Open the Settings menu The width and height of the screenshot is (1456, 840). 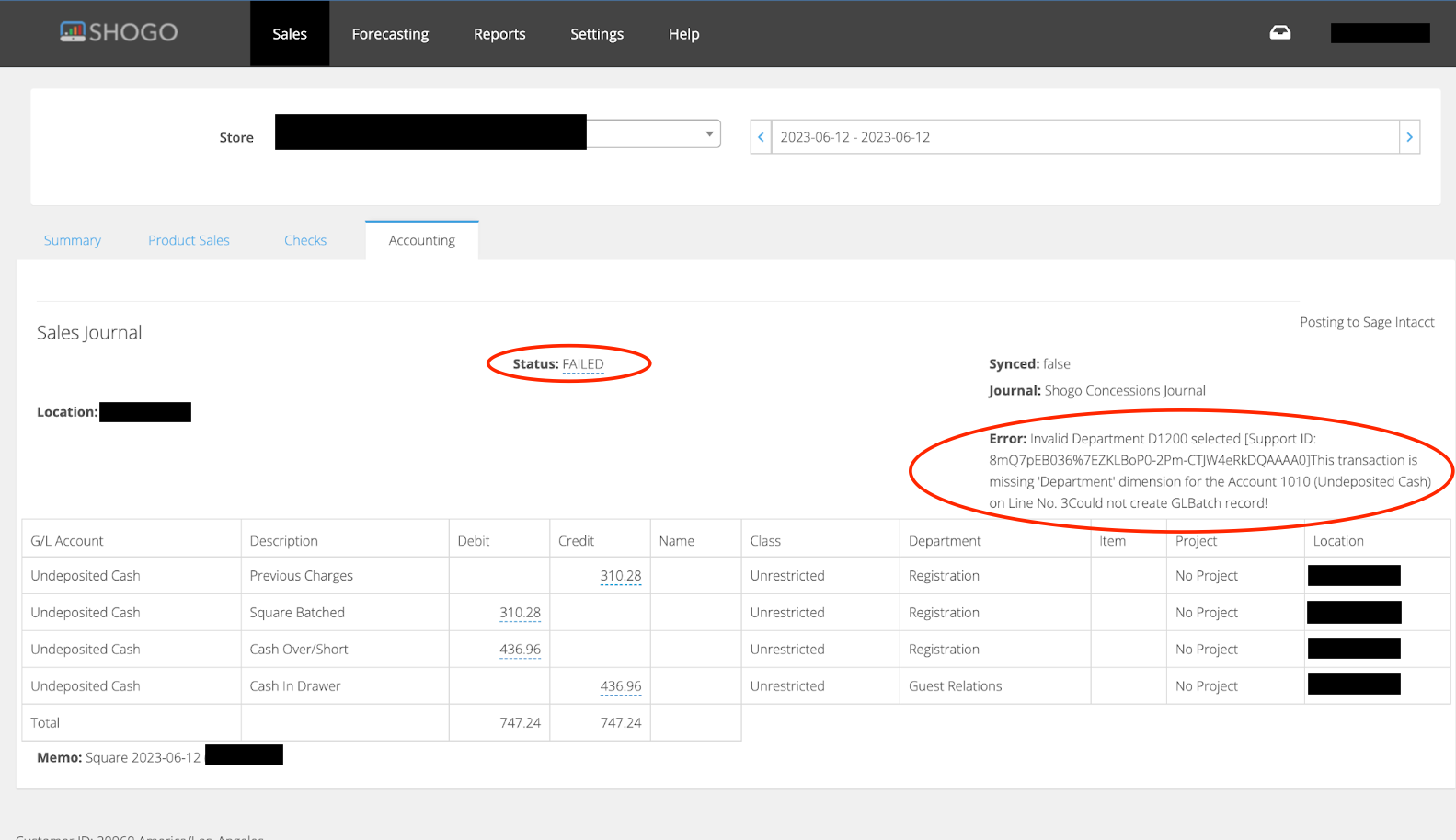coord(597,34)
